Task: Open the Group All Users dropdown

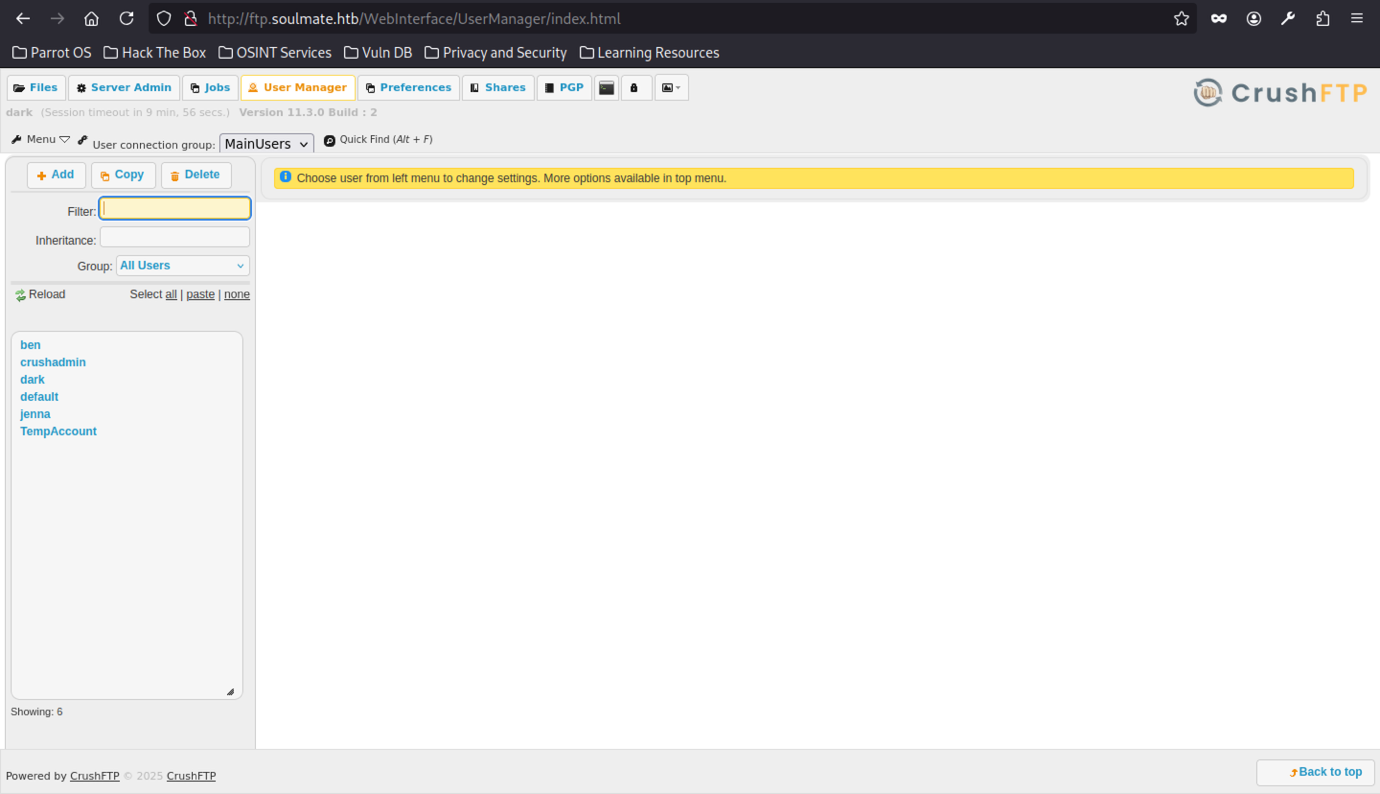Action: pos(182,266)
